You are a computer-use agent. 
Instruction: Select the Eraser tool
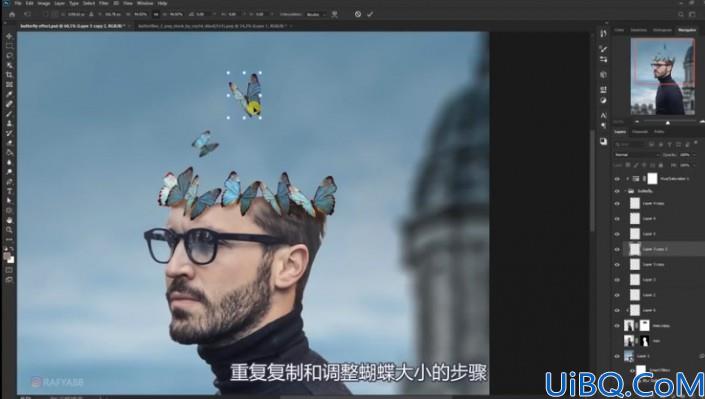click(9, 143)
